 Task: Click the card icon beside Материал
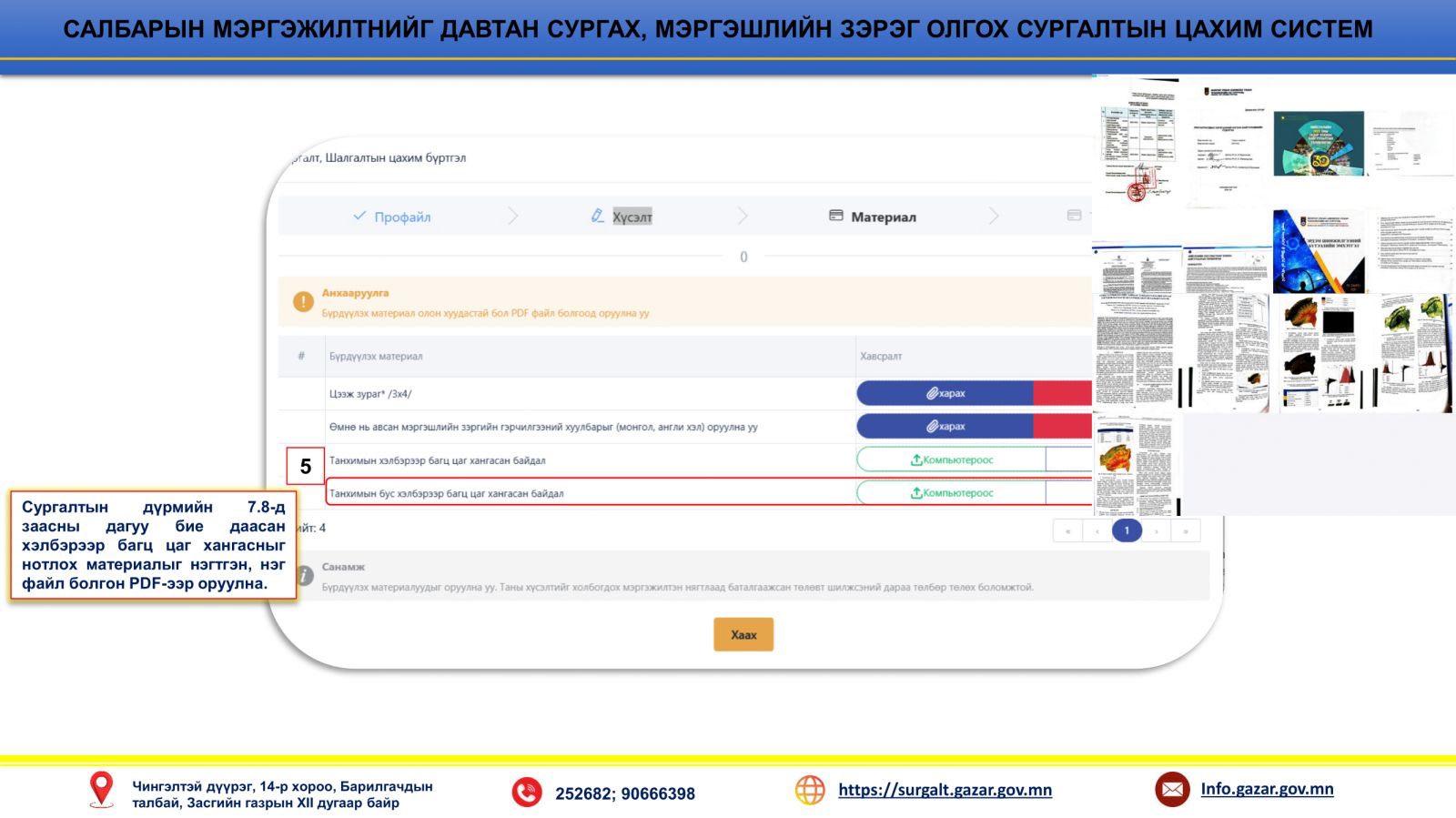coord(835,216)
